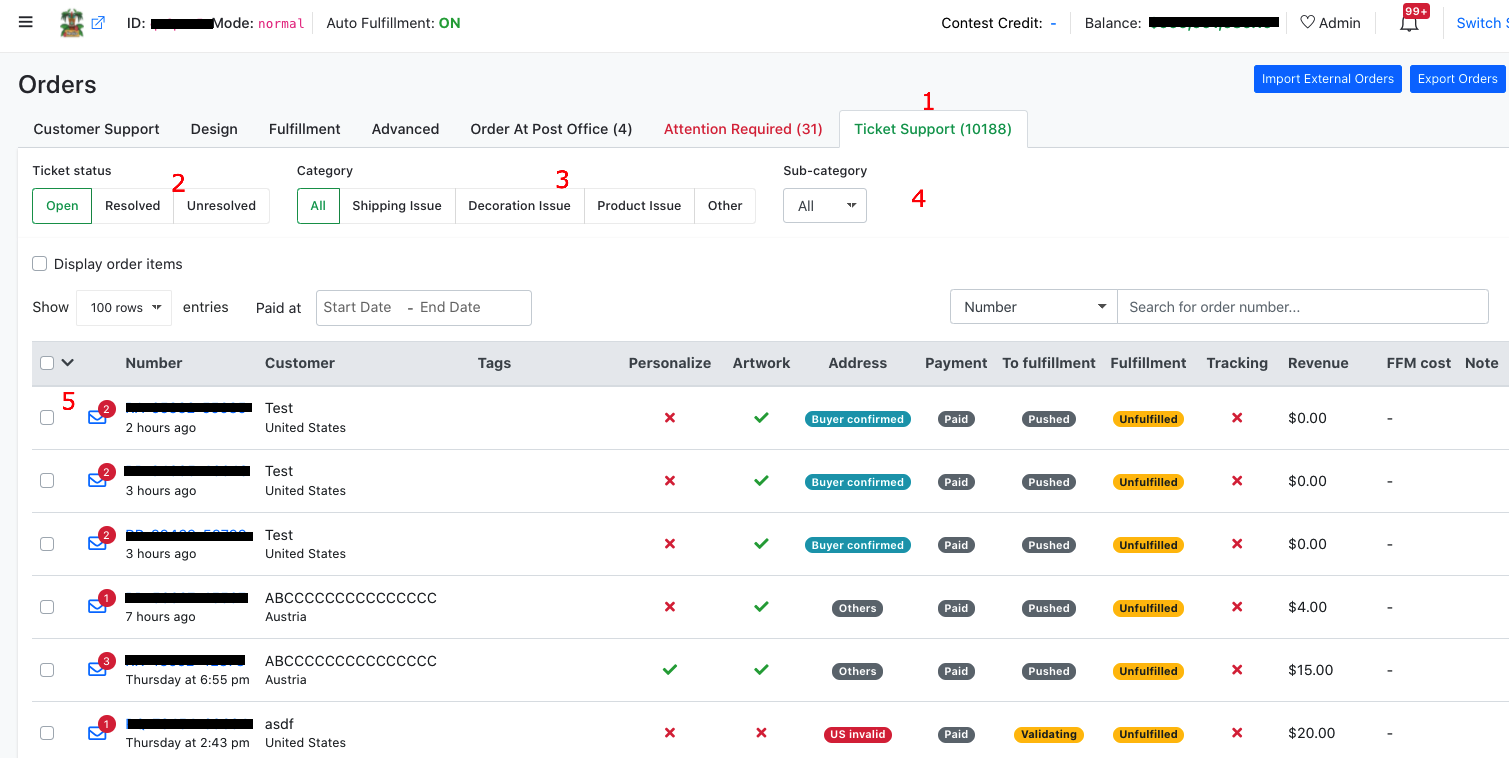Expand the Sub-category All dropdown
This screenshot has width=1509, height=758.
tap(825, 206)
